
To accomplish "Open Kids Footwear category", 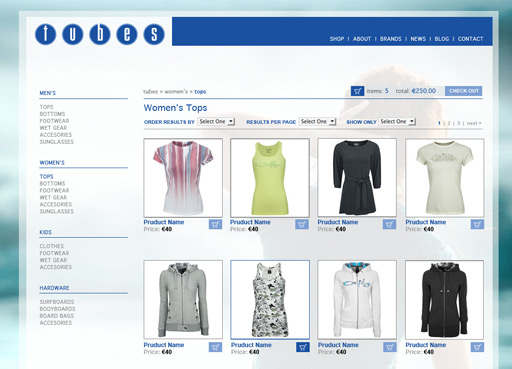I will pyautogui.click(x=54, y=253).
